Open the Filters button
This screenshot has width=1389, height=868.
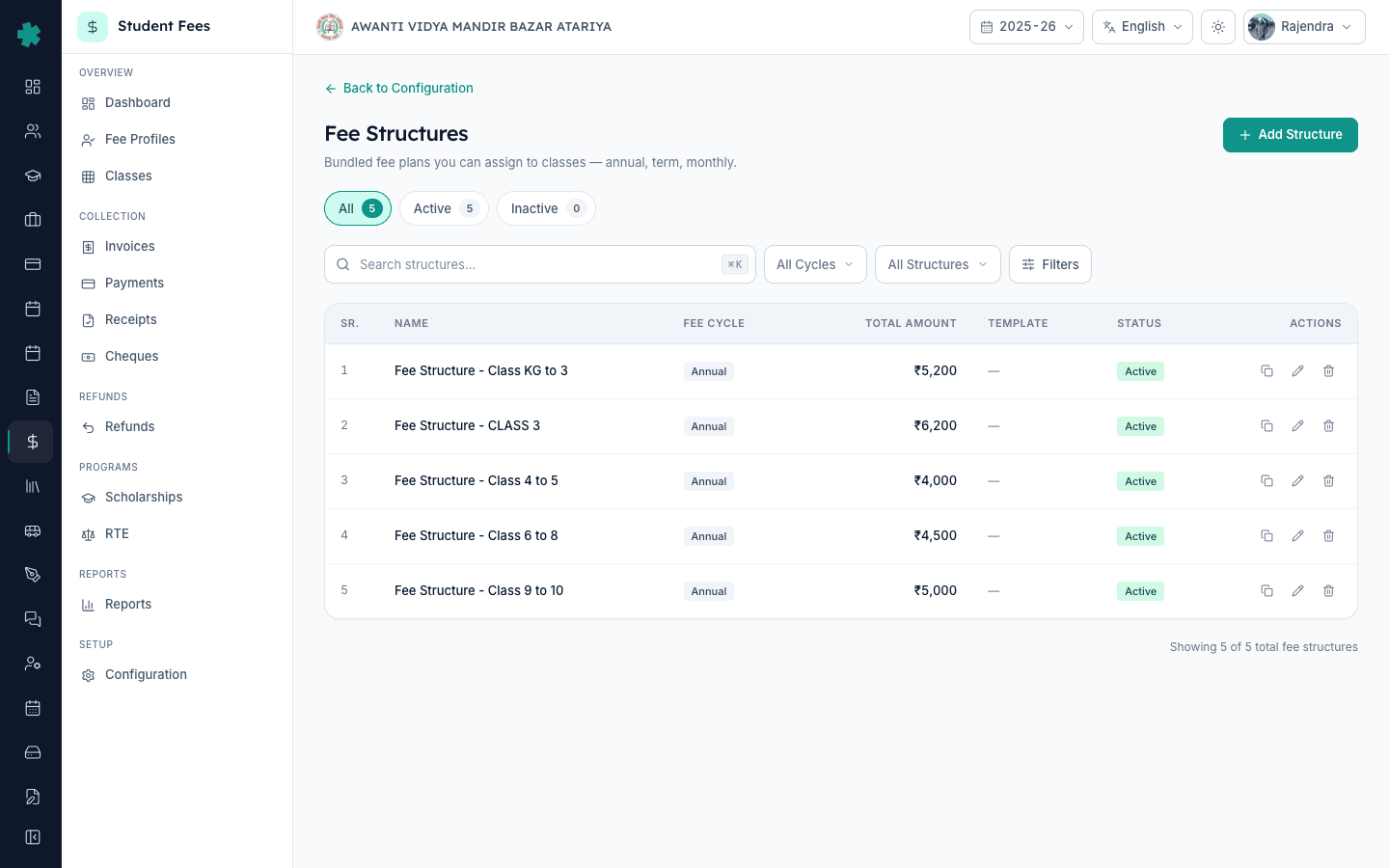pos(1050,264)
